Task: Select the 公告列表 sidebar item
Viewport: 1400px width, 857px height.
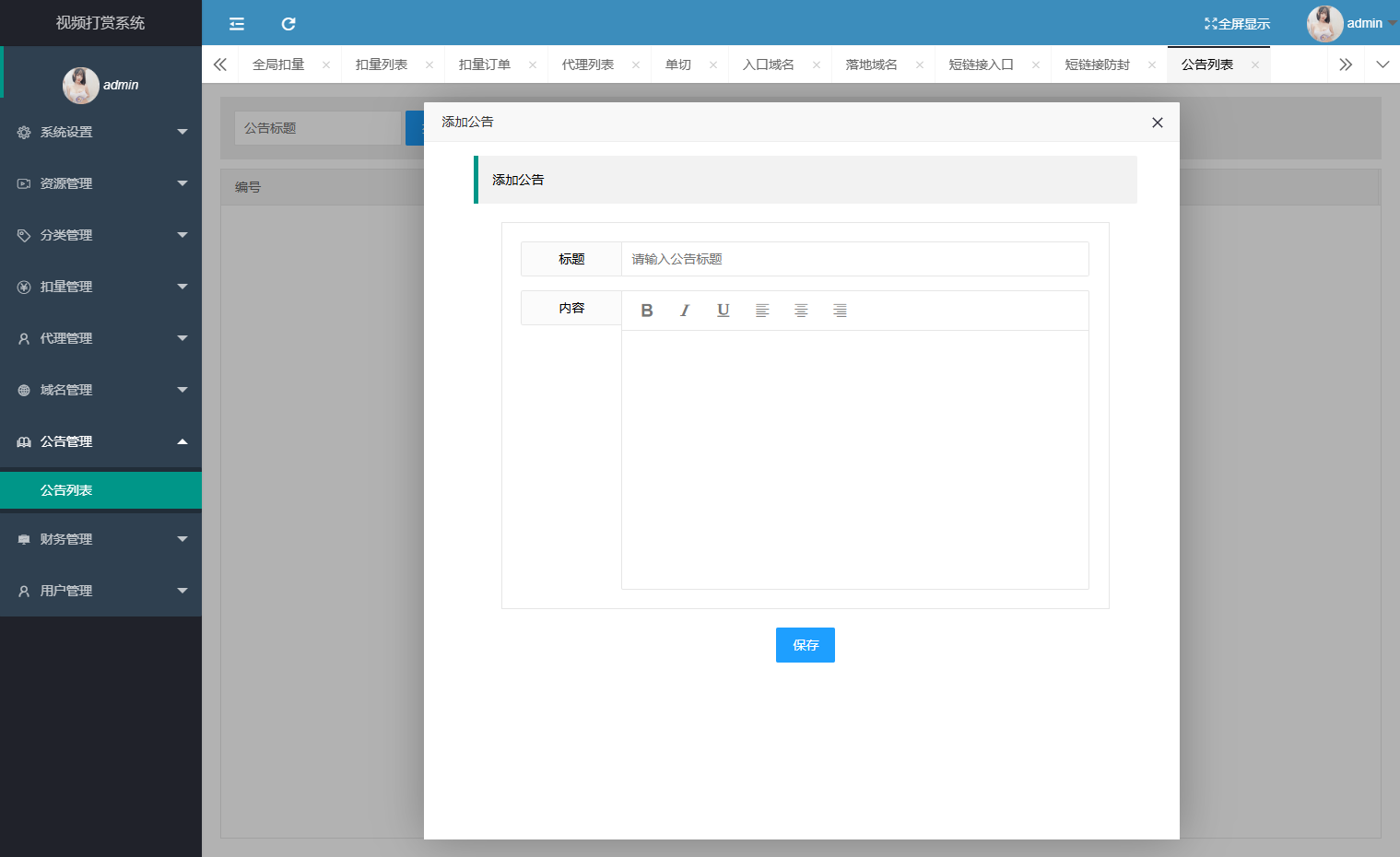Action: click(x=100, y=490)
